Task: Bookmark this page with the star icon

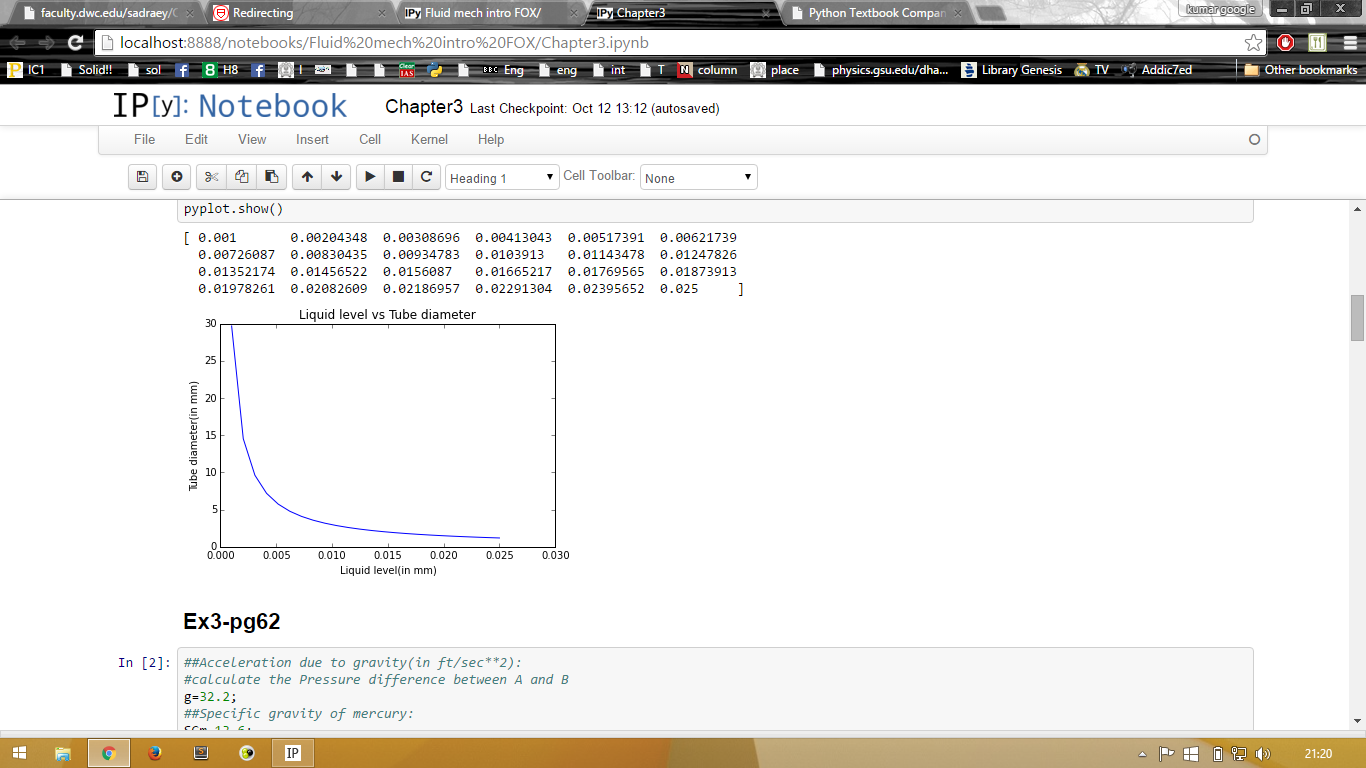Action: [1253, 43]
